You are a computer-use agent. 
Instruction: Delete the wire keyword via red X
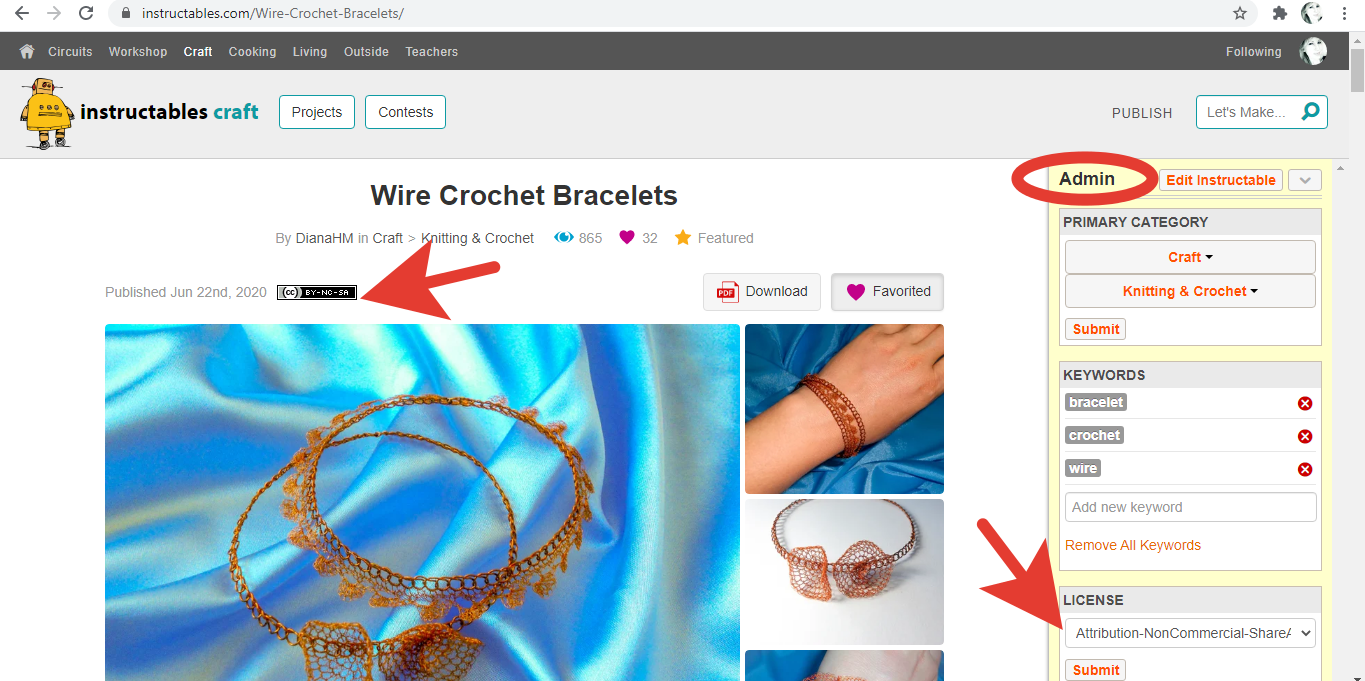pos(1305,470)
